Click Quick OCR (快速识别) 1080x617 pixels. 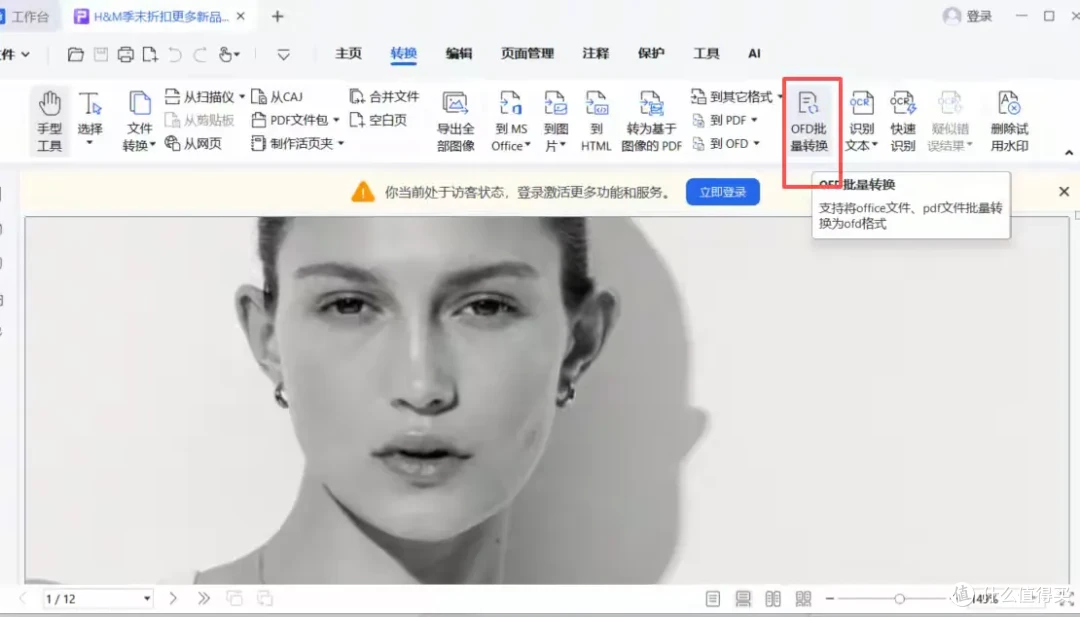click(902, 121)
